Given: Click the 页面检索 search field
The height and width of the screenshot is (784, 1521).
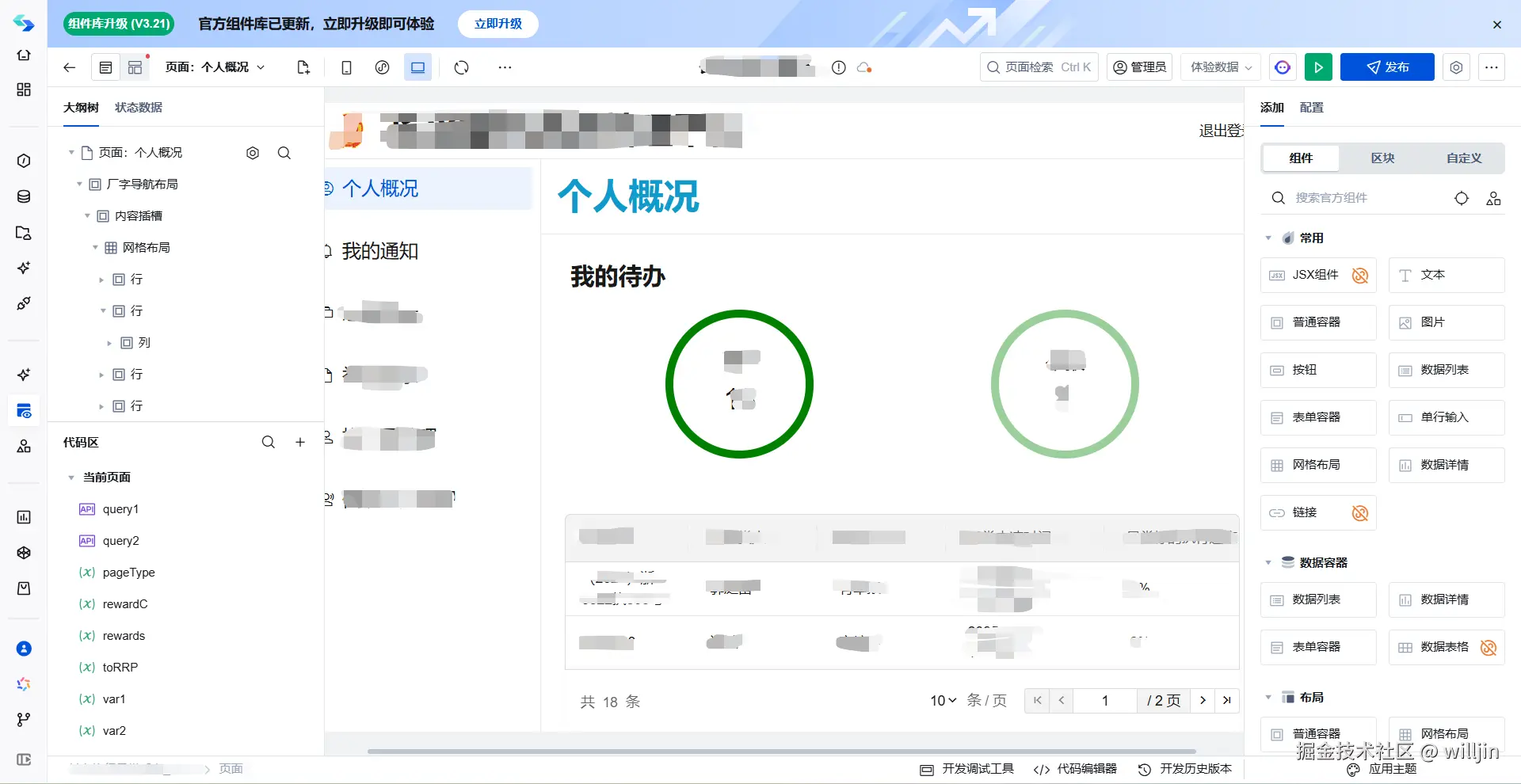Looking at the screenshot, I should click(1039, 67).
